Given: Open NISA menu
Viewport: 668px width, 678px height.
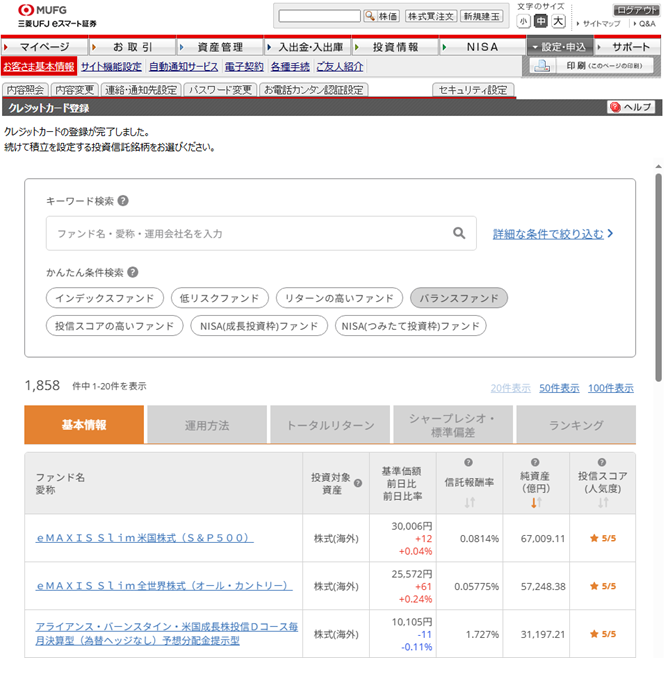Looking at the screenshot, I should point(483,47).
